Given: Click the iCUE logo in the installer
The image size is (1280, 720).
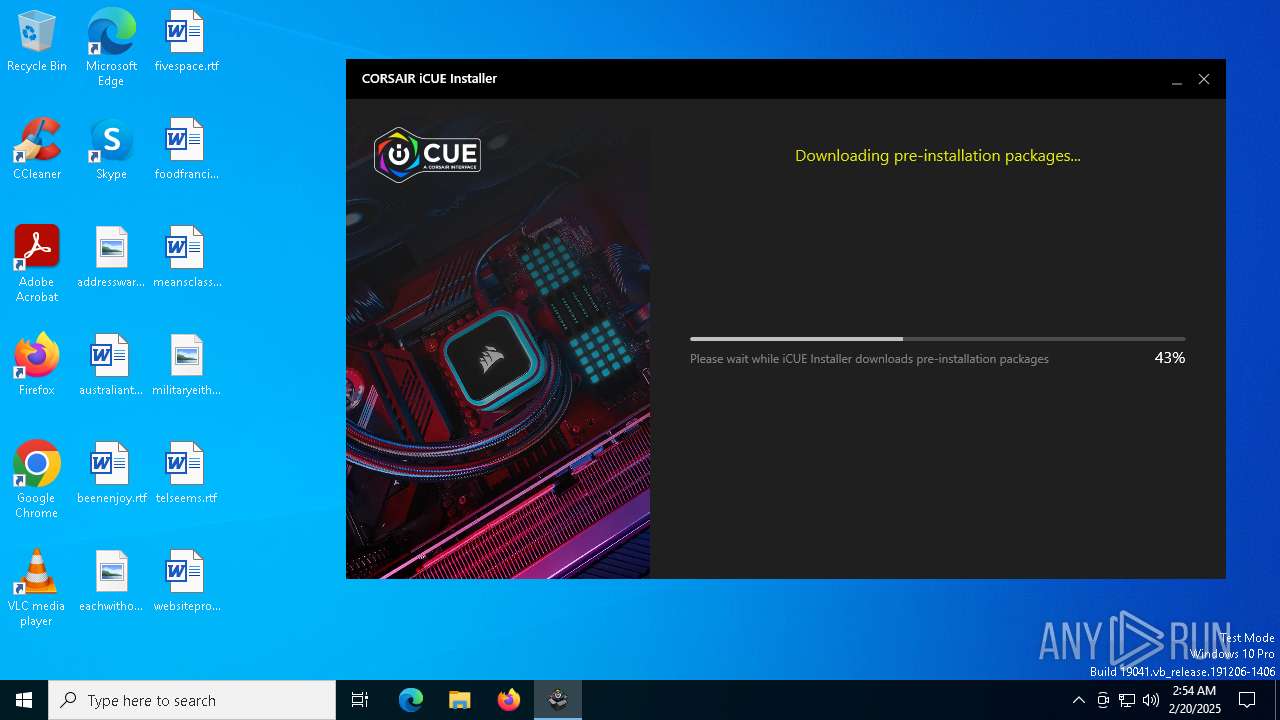Looking at the screenshot, I should point(428,155).
